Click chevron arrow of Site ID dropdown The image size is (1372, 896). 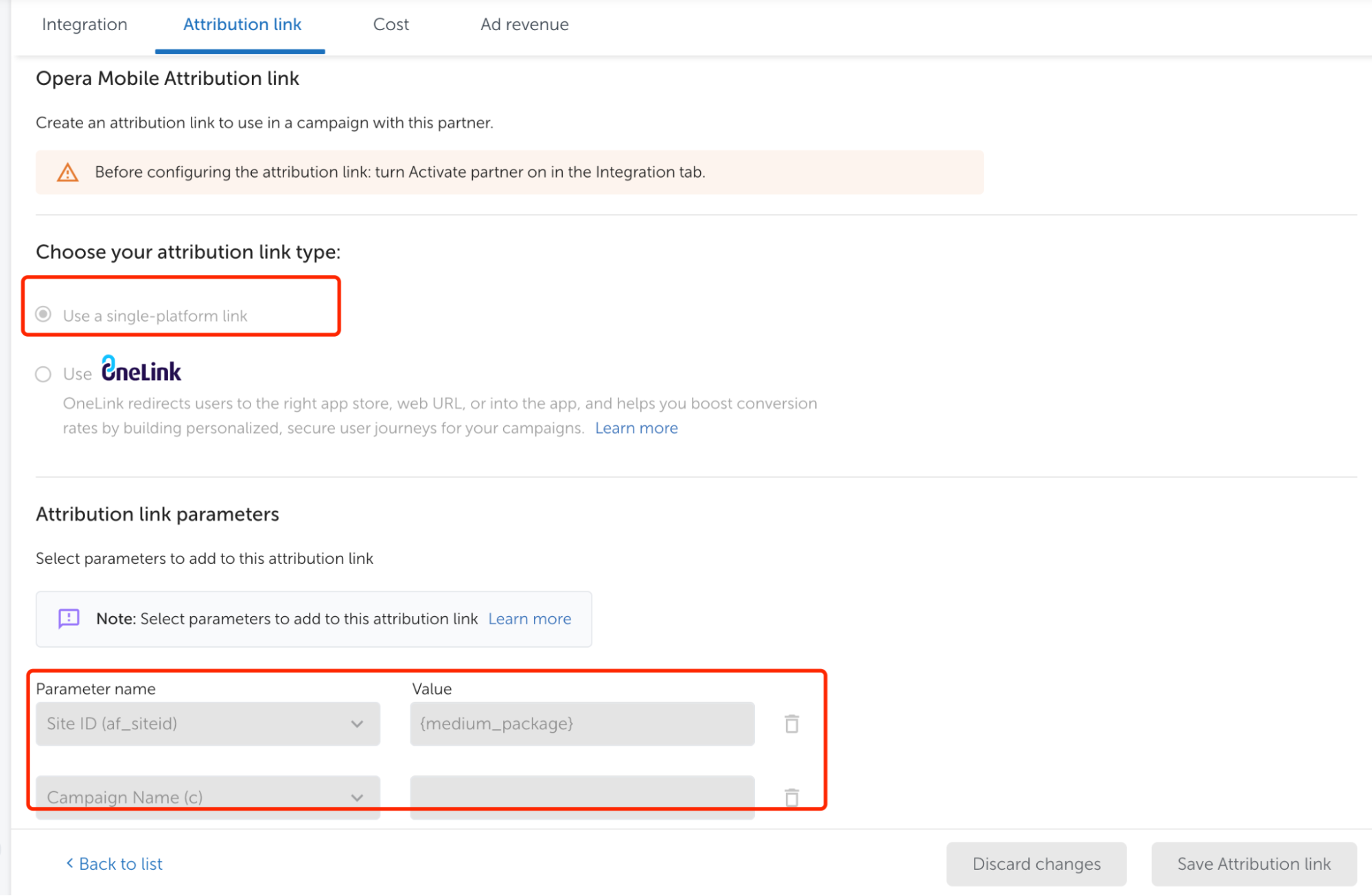(x=357, y=724)
